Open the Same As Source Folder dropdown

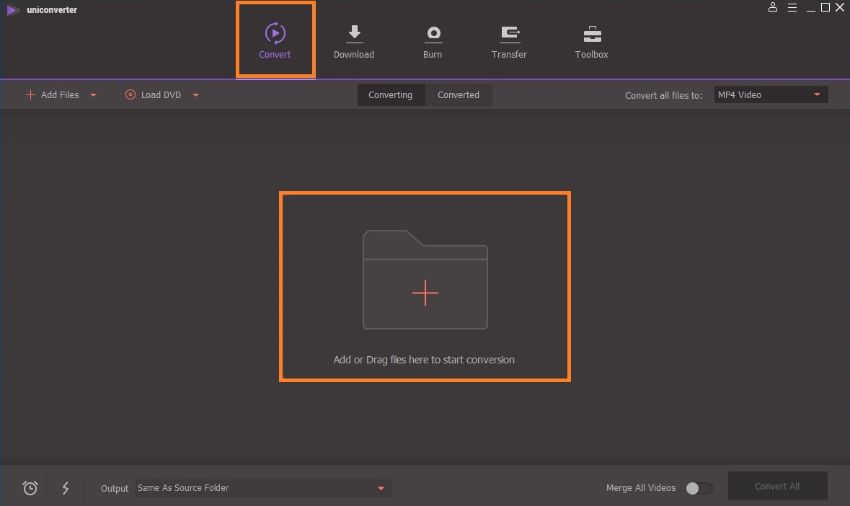point(262,488)
